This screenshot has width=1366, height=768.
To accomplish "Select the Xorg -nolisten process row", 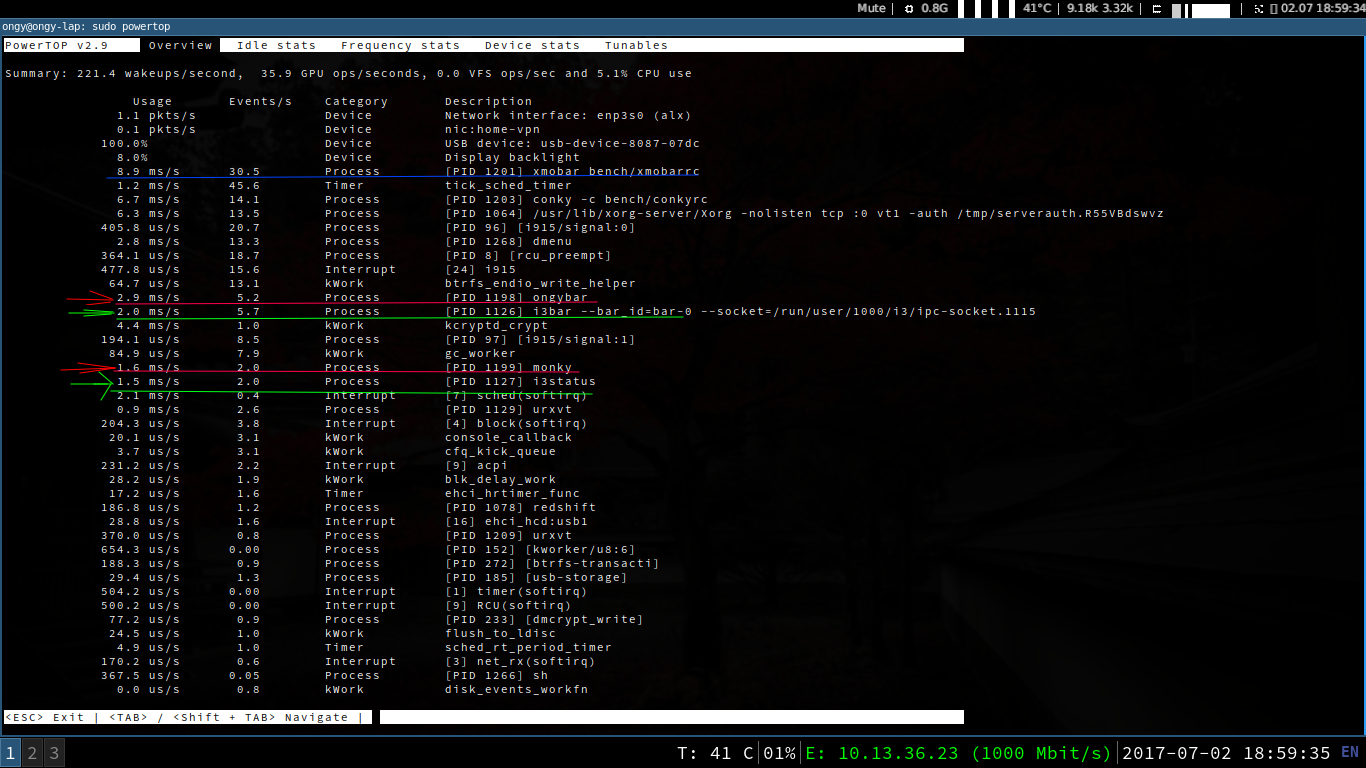I will pos(640,213).
